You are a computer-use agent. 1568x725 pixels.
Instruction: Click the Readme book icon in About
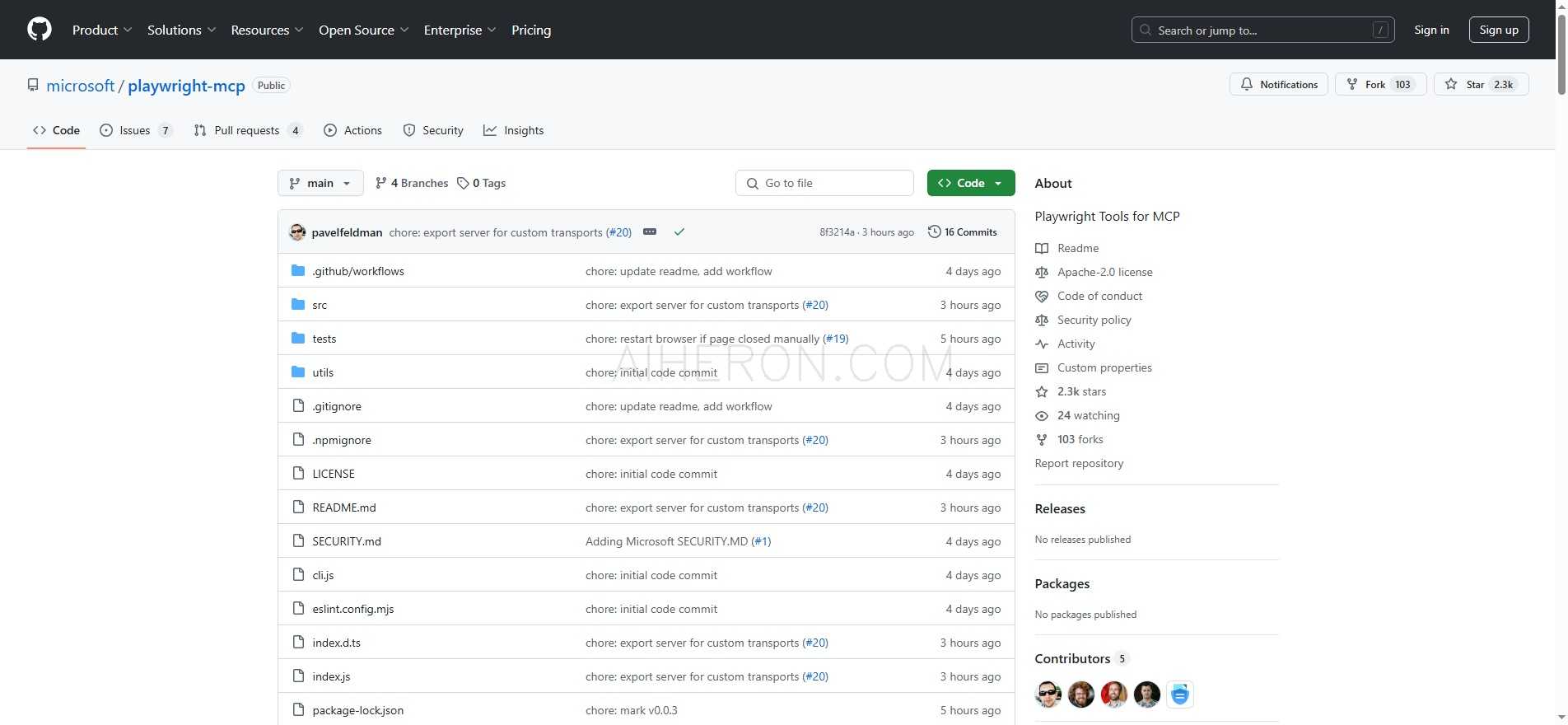(1042, 248)
